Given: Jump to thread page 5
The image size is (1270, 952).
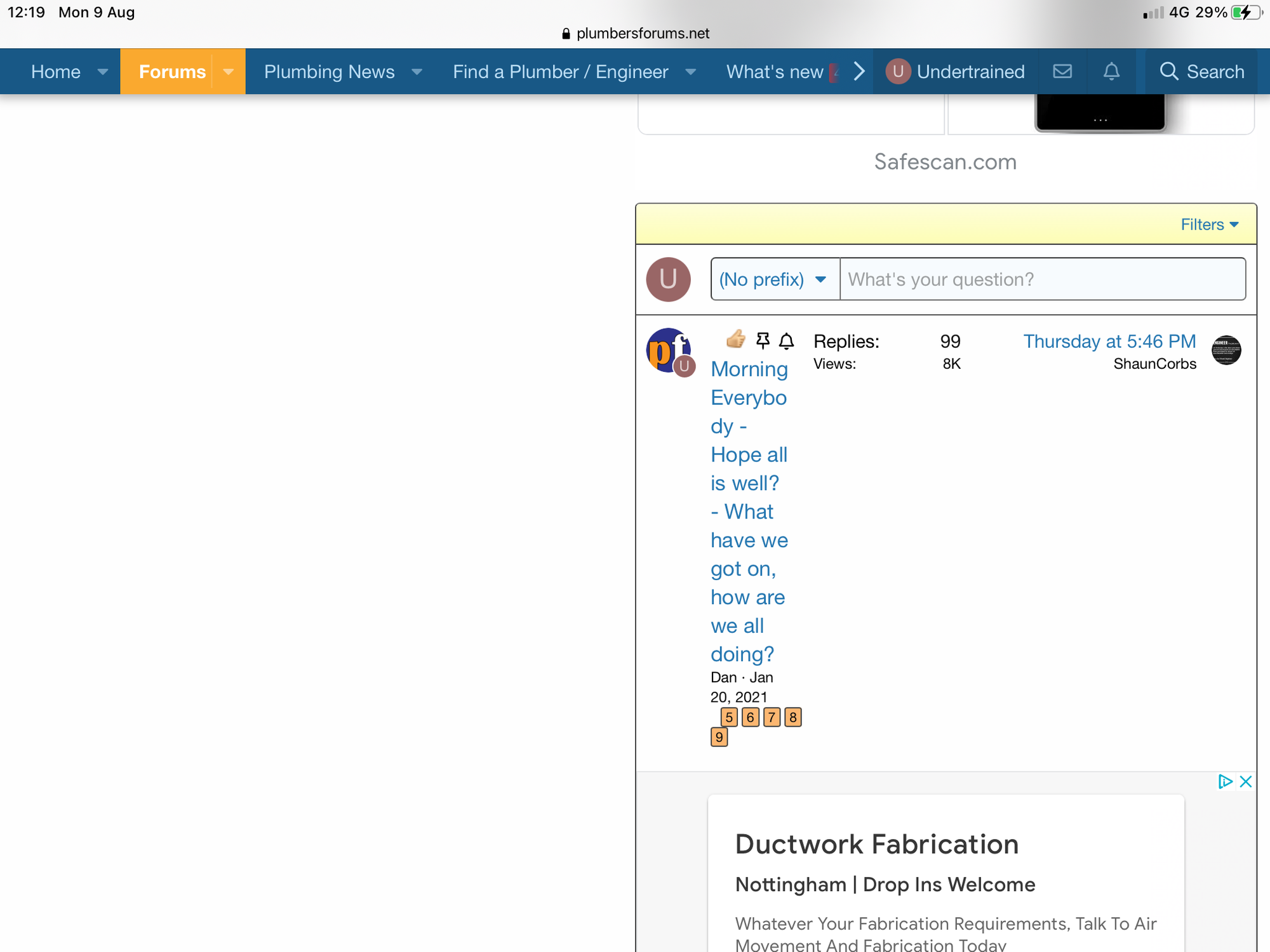Looking at the screenshot, I should pyautogui.click(x=729, y=717).
